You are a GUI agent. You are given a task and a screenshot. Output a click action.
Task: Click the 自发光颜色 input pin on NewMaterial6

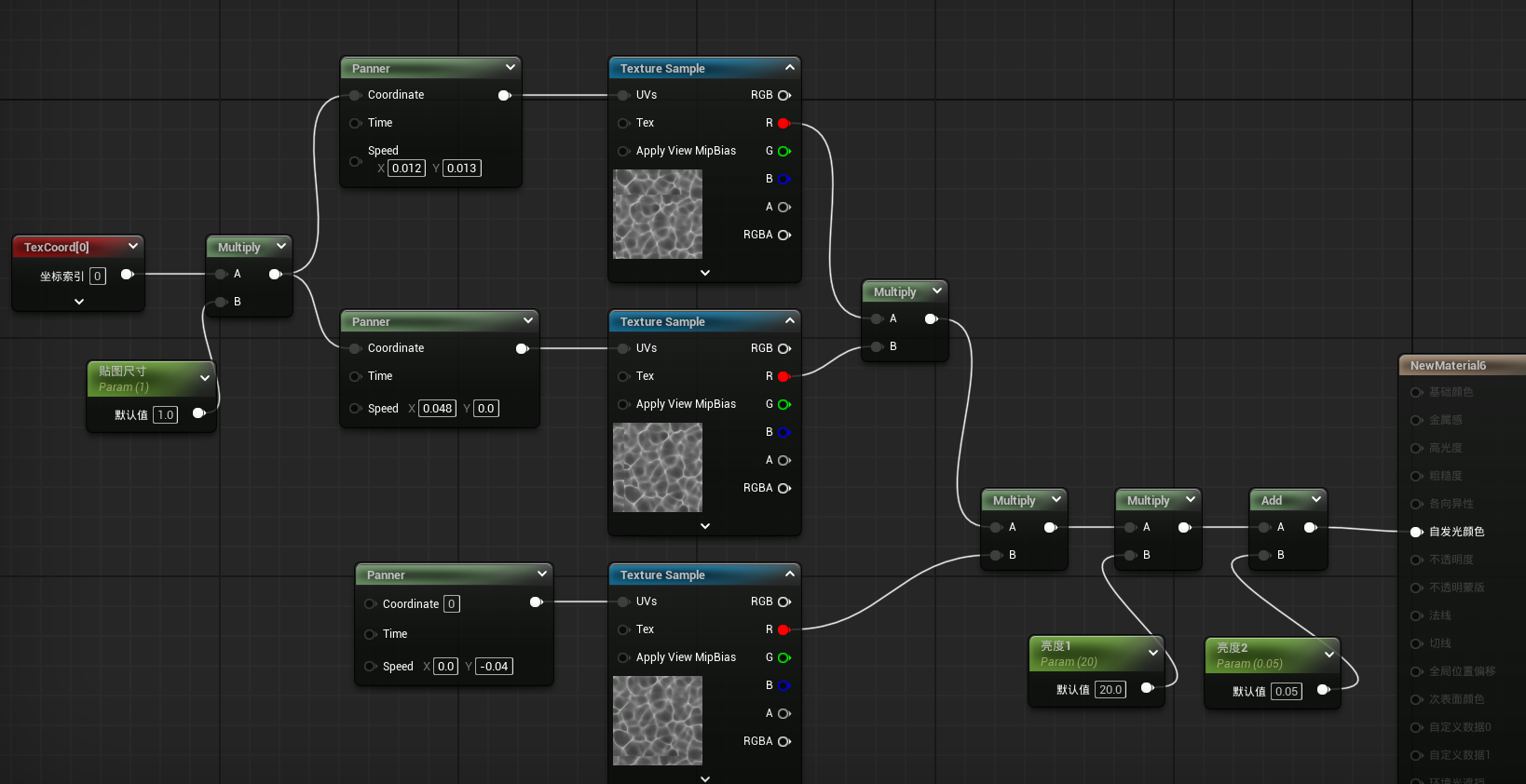tap(1416, 532)
